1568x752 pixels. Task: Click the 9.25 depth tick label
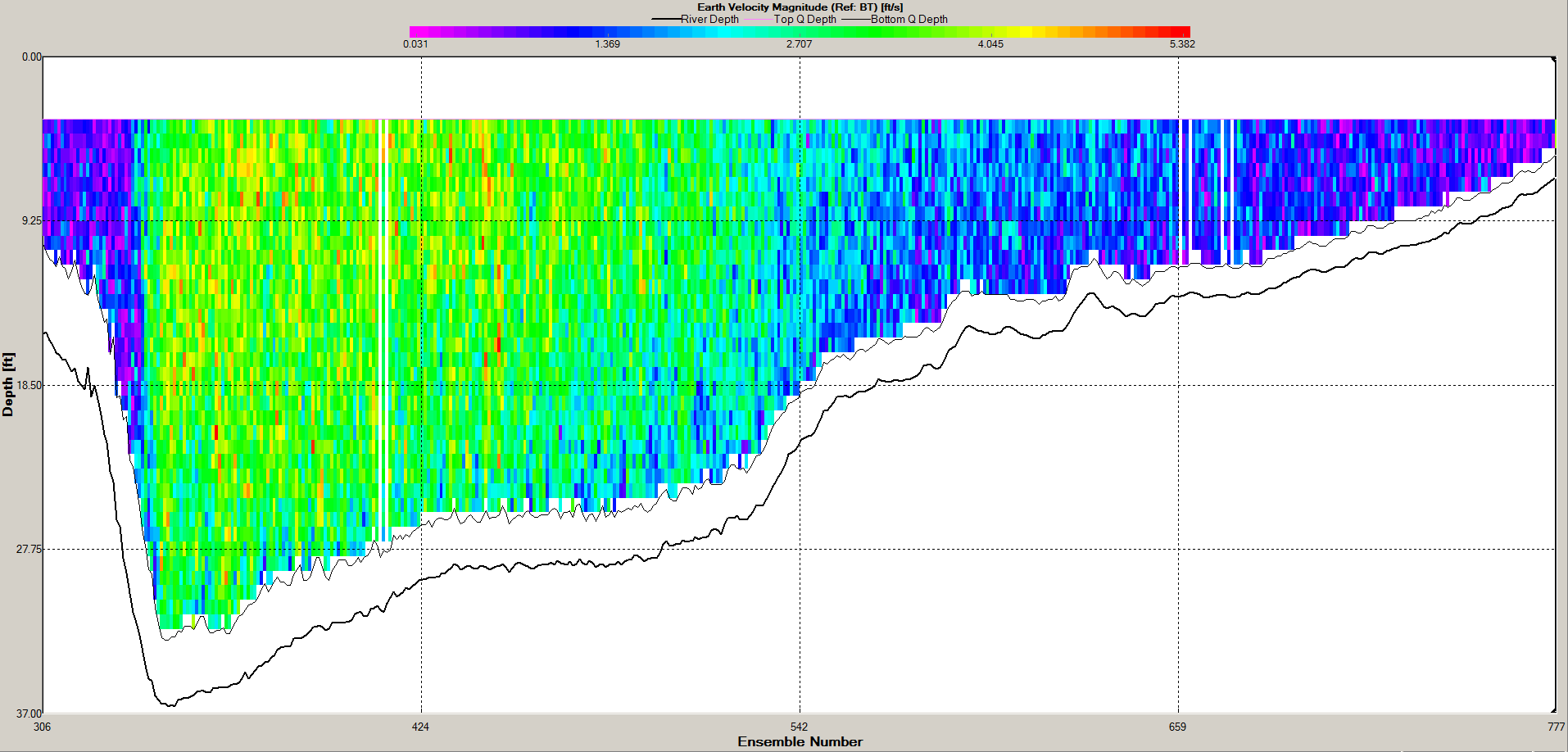click(32, 221)
